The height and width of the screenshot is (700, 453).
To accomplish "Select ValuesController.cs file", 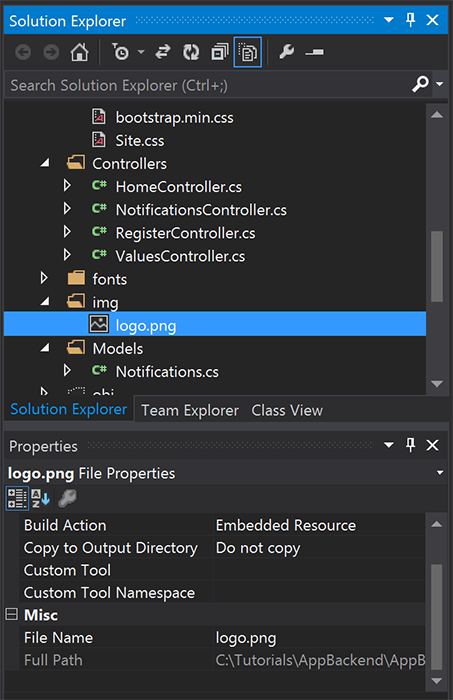I will [x=180, y=257].
